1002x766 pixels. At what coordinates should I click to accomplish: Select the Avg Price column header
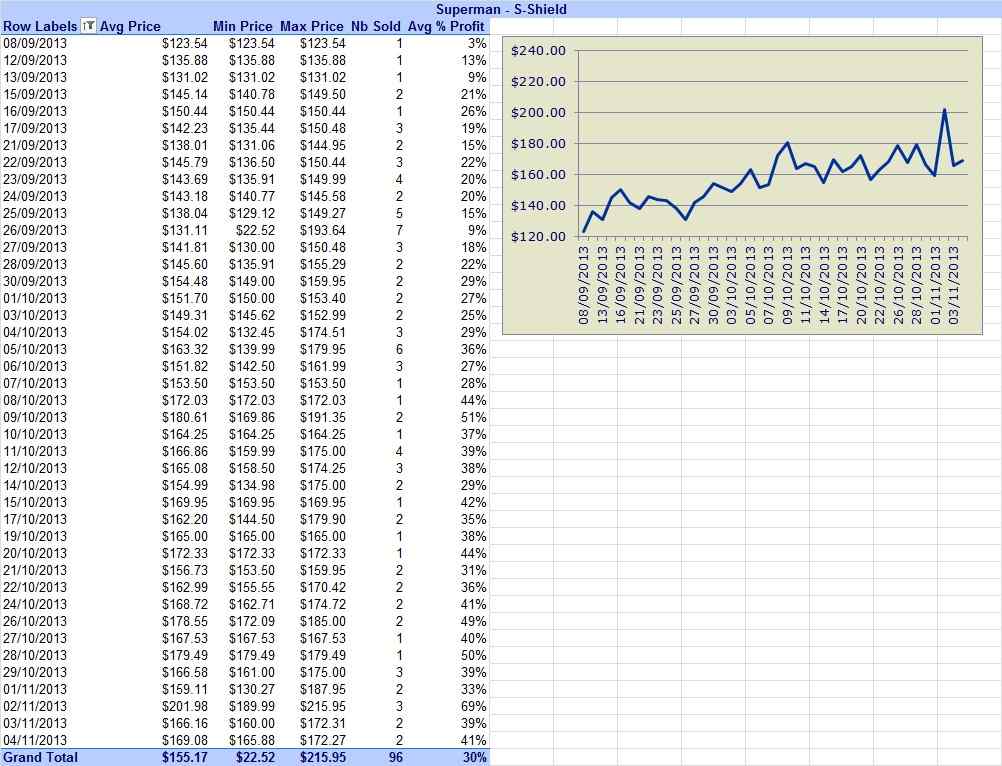pyautogui.click(x=130, y=26)
